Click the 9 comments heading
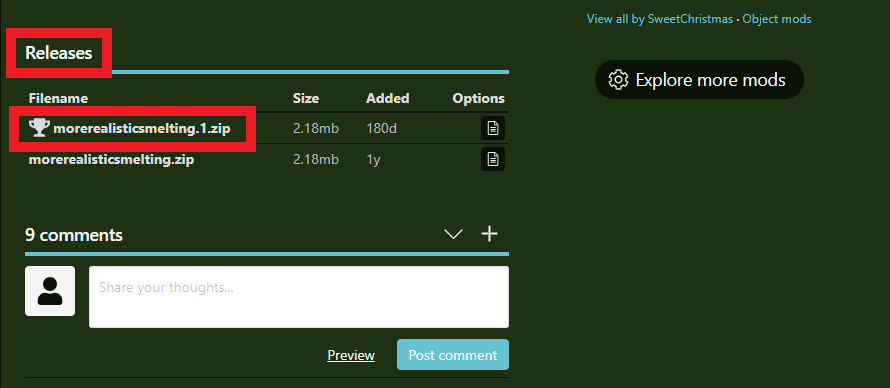The width and height of the screenshot is (890, 388). (x=74, y=234)
